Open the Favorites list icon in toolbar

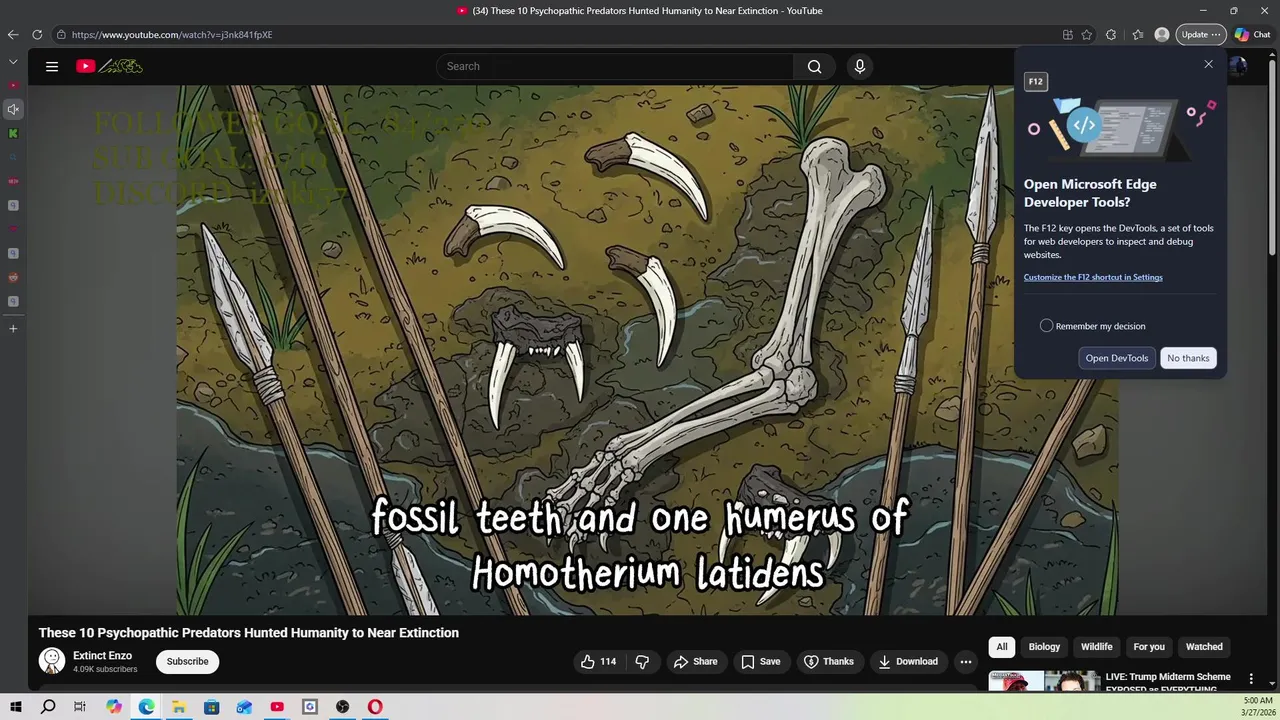pos(1138,35)
